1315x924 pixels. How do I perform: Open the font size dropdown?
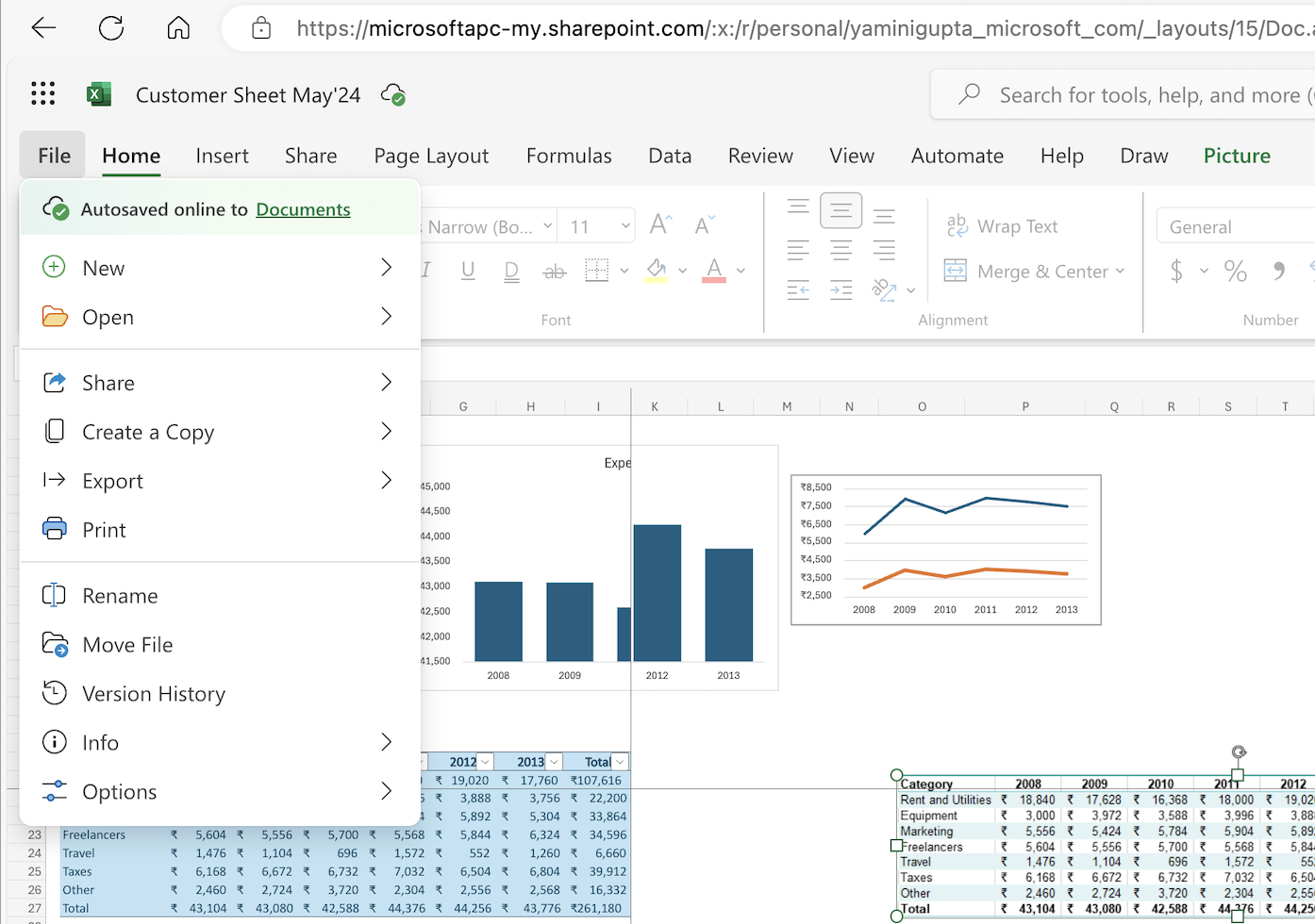tap(624, 226)
